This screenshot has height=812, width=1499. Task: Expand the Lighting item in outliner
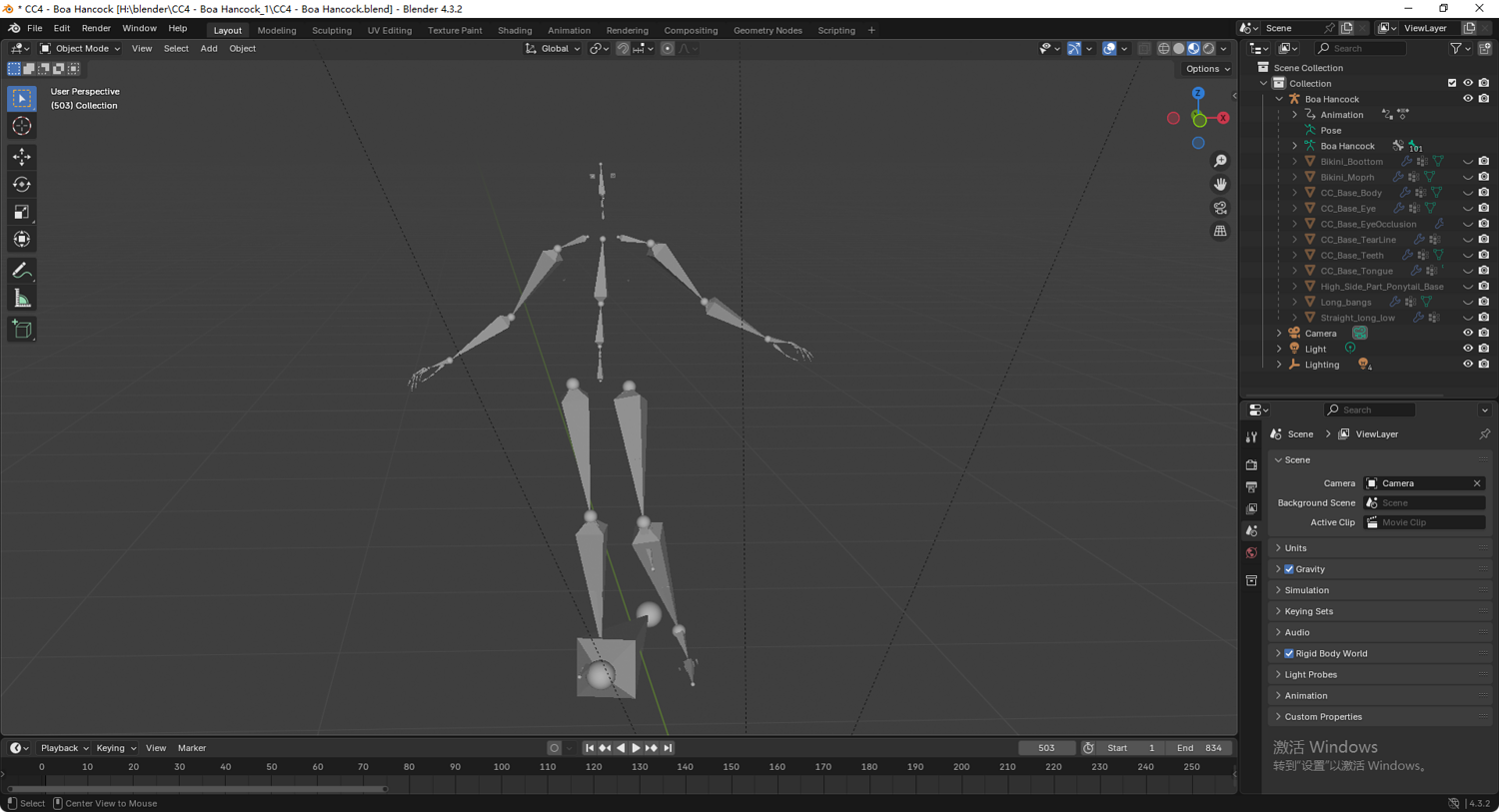pos(1279,365)
